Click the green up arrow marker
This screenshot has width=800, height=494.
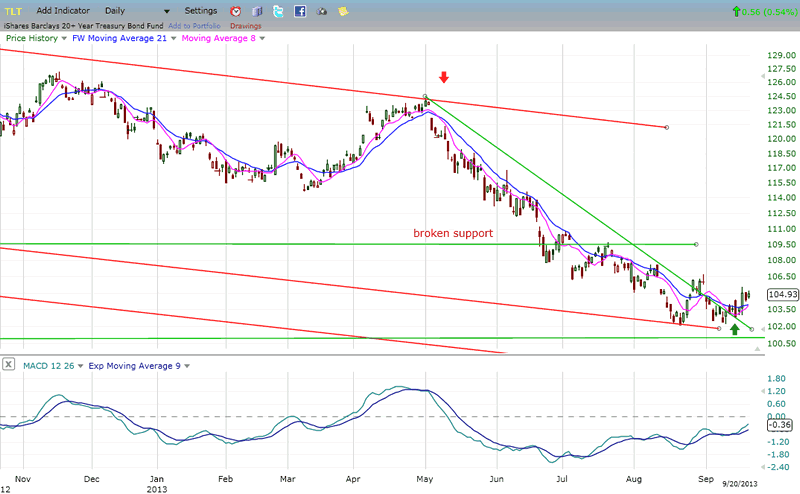click(x=735, y=328)
